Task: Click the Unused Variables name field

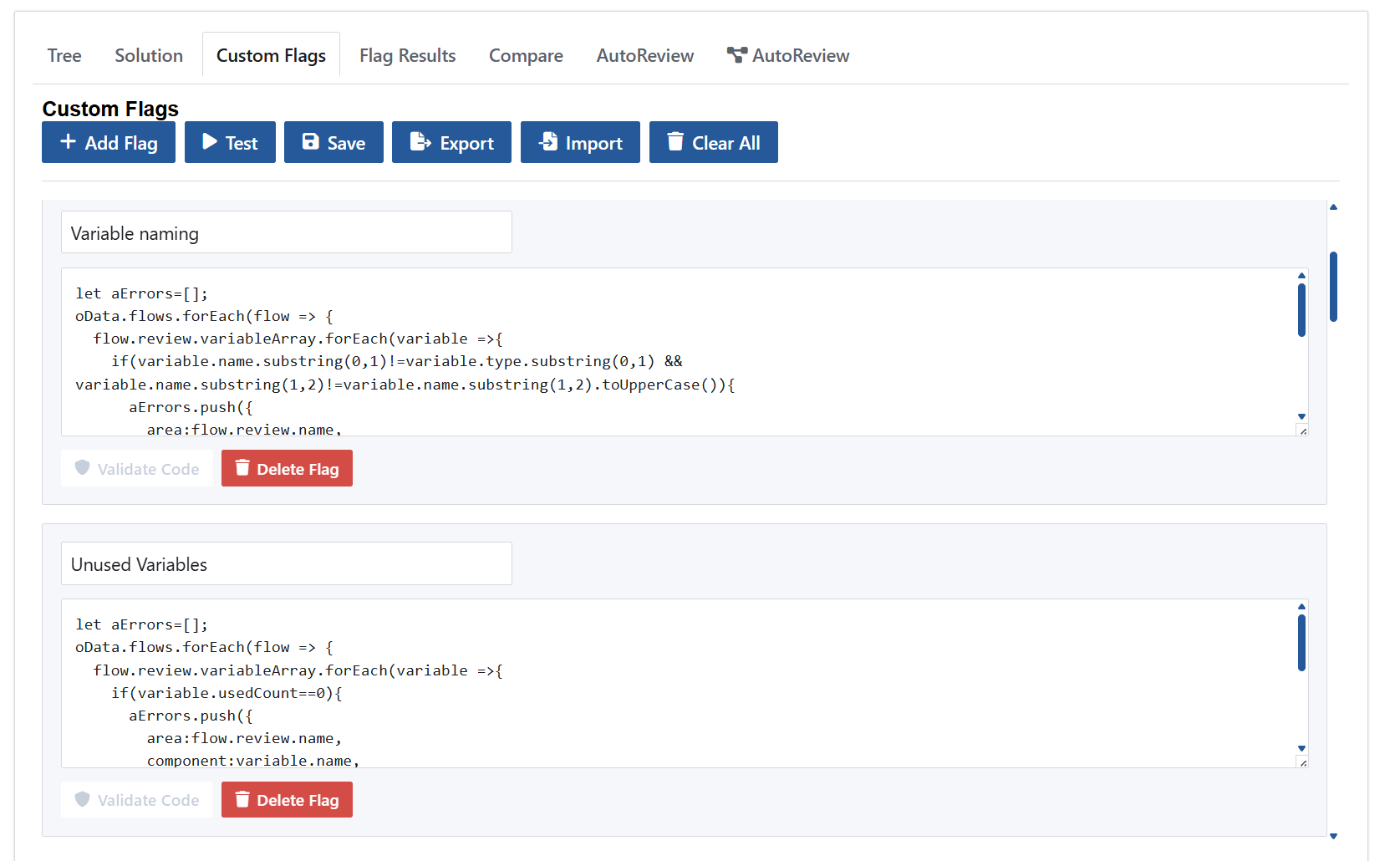Action: point(286,563)
